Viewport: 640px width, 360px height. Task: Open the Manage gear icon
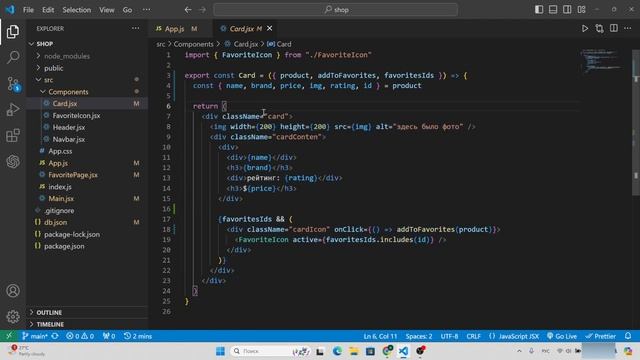coord(13,316)
